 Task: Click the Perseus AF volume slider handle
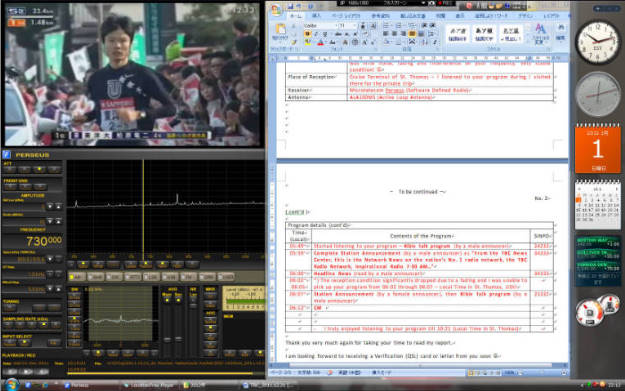click(x=167, y=339)
